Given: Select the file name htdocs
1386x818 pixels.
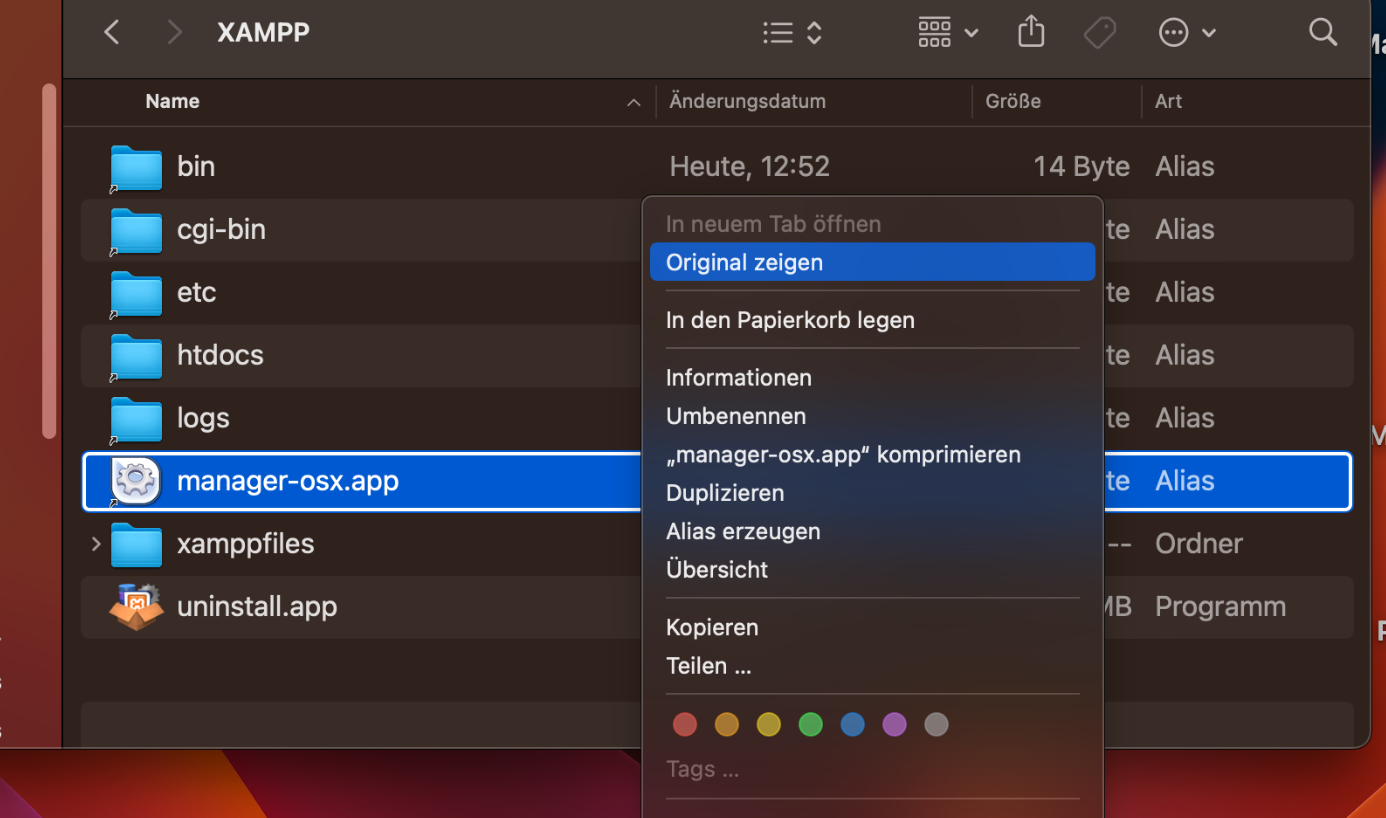Looking at the screenshot, I should click(220, 355).
